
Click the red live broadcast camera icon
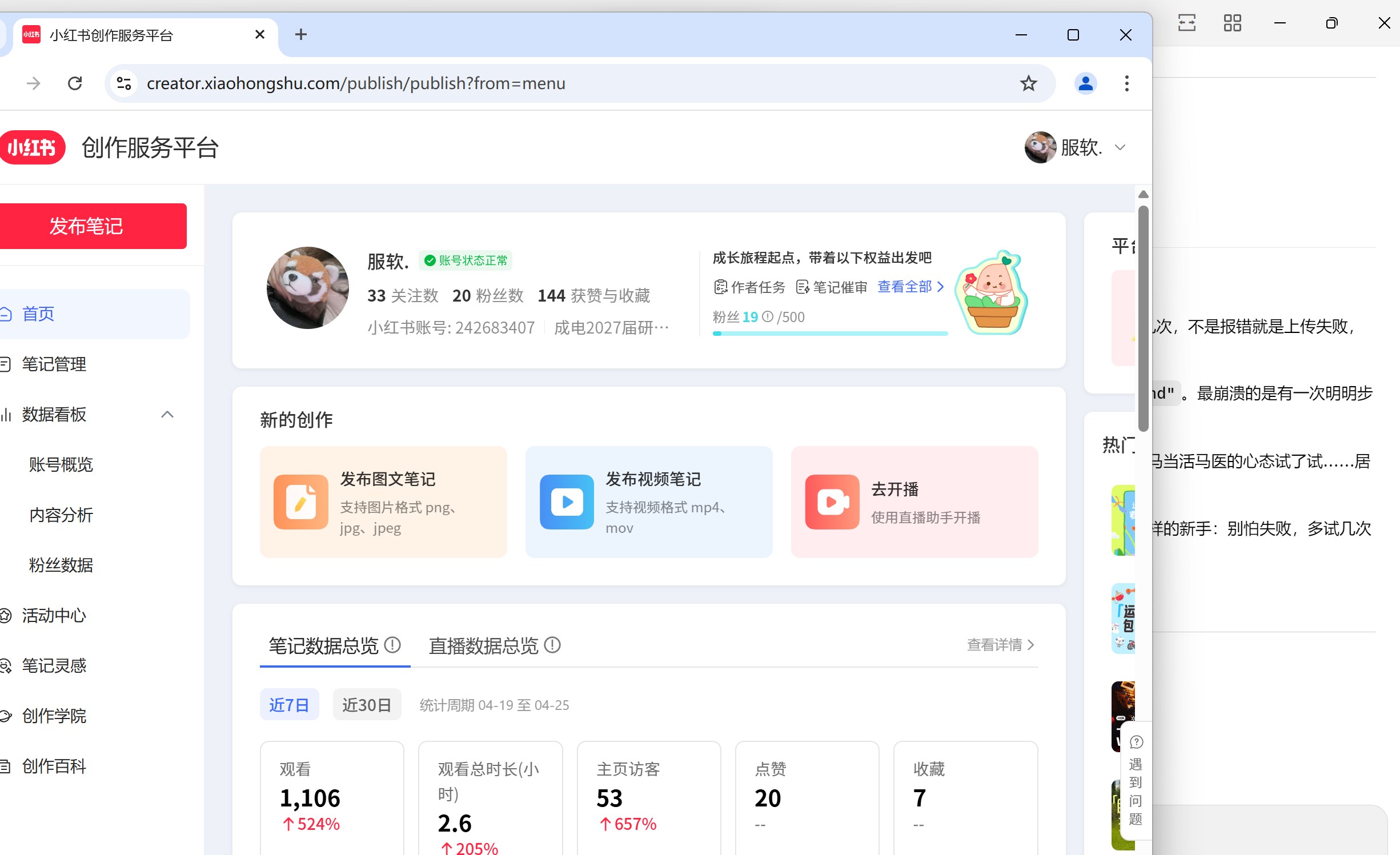click(x=832, y=502)
